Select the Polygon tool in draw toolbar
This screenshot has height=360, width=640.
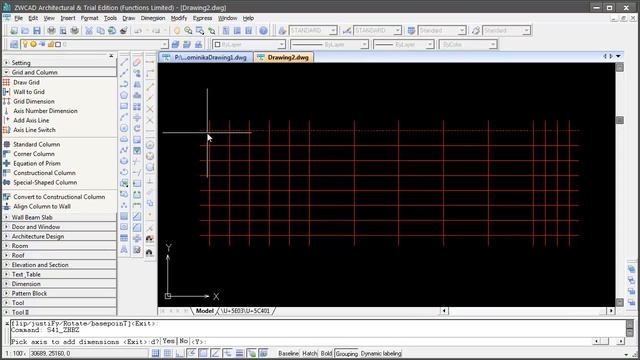click(x=124, y=95)
